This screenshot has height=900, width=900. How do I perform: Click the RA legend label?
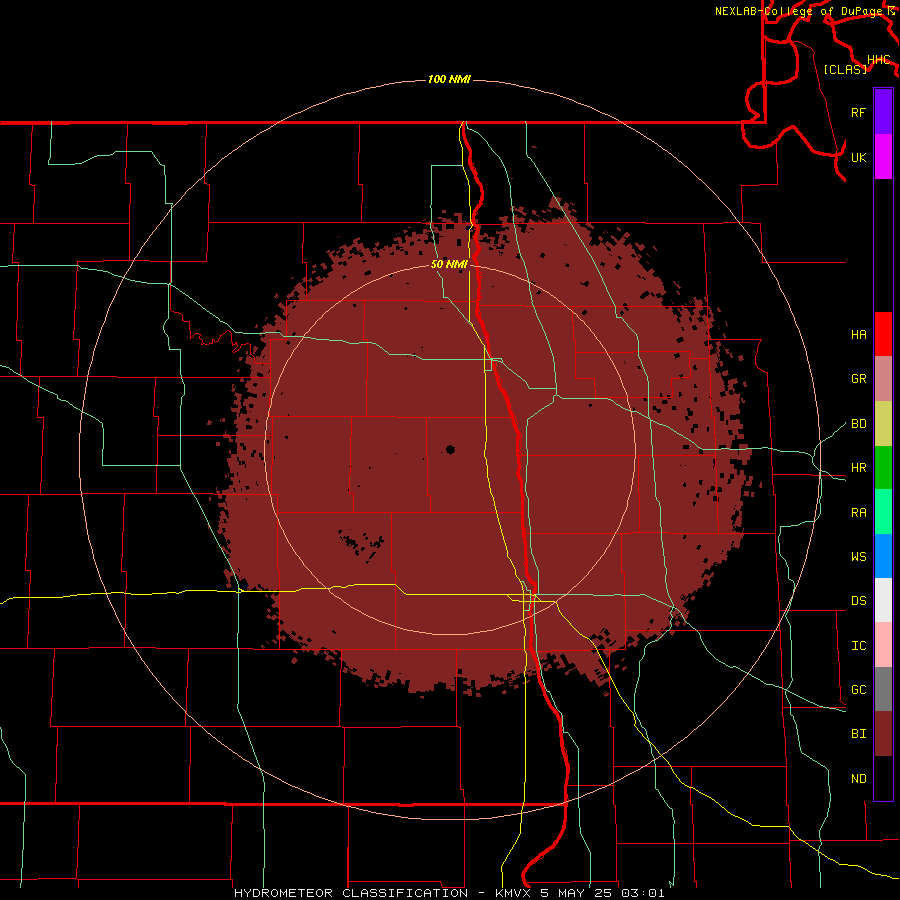pos(858,512)
